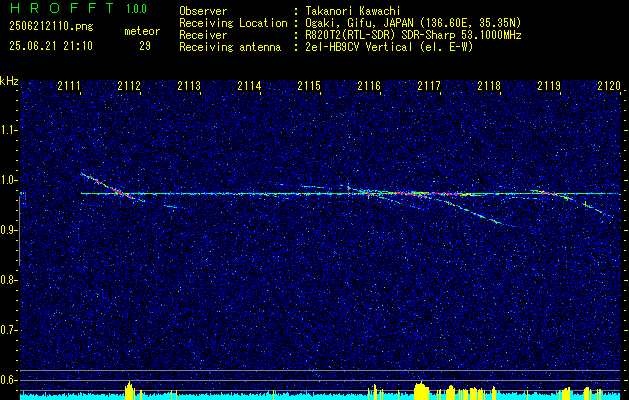
Task: Click frequency label 1.1
Action: pos(7,130)
